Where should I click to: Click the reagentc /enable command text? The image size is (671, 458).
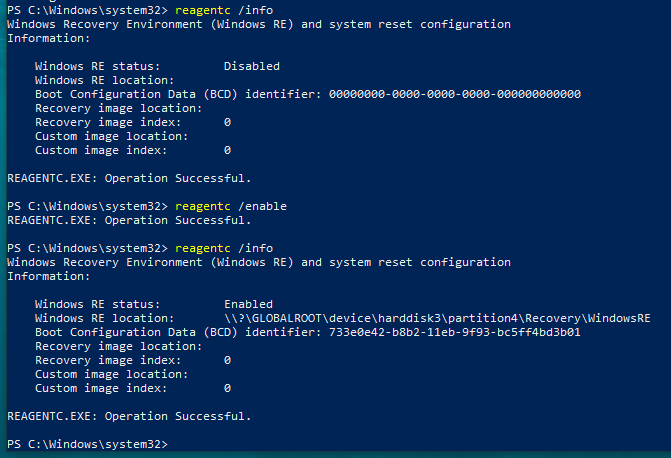pyautogui.click(x=231, y=206)
